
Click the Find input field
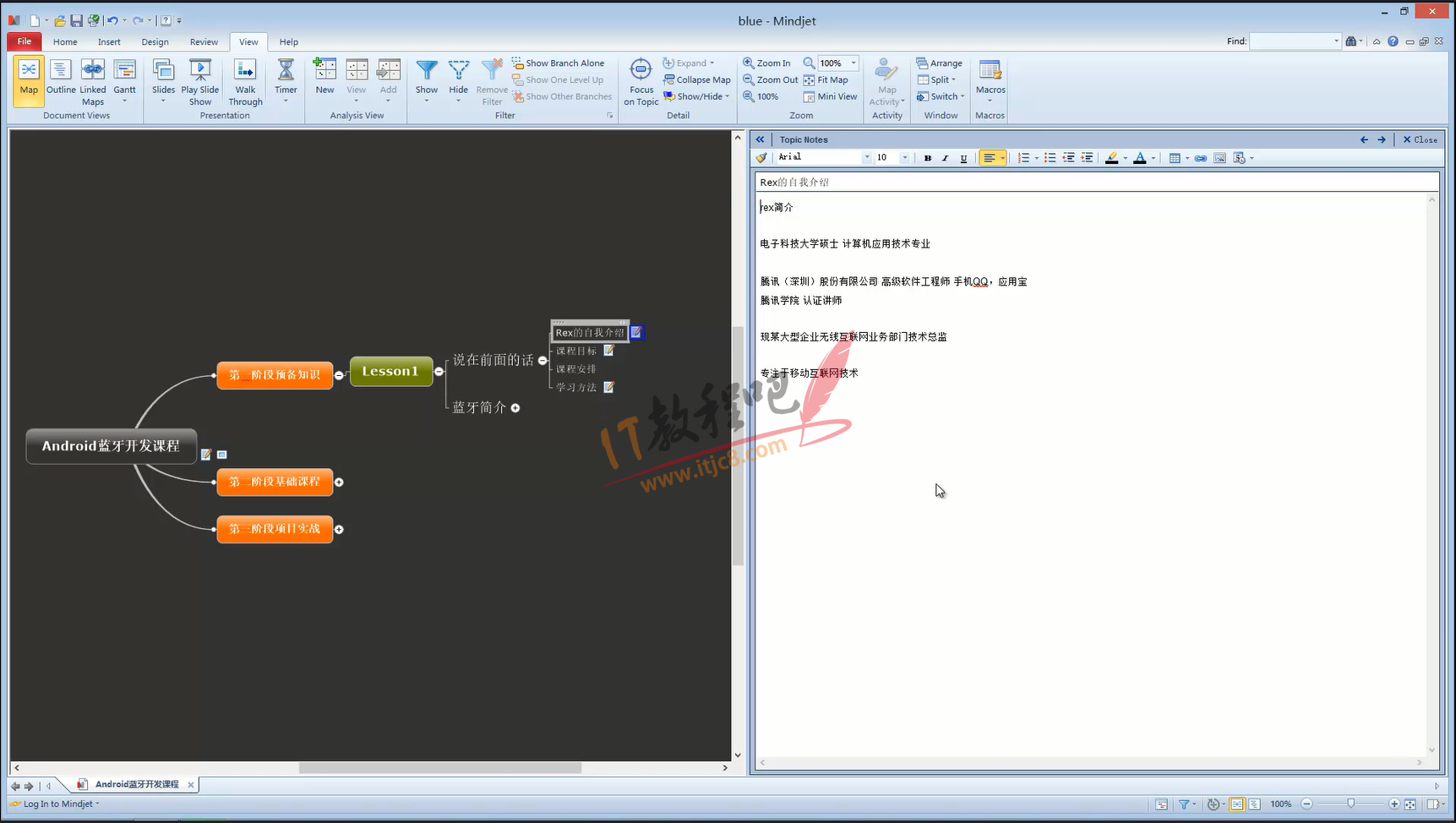coord(1291,41)
